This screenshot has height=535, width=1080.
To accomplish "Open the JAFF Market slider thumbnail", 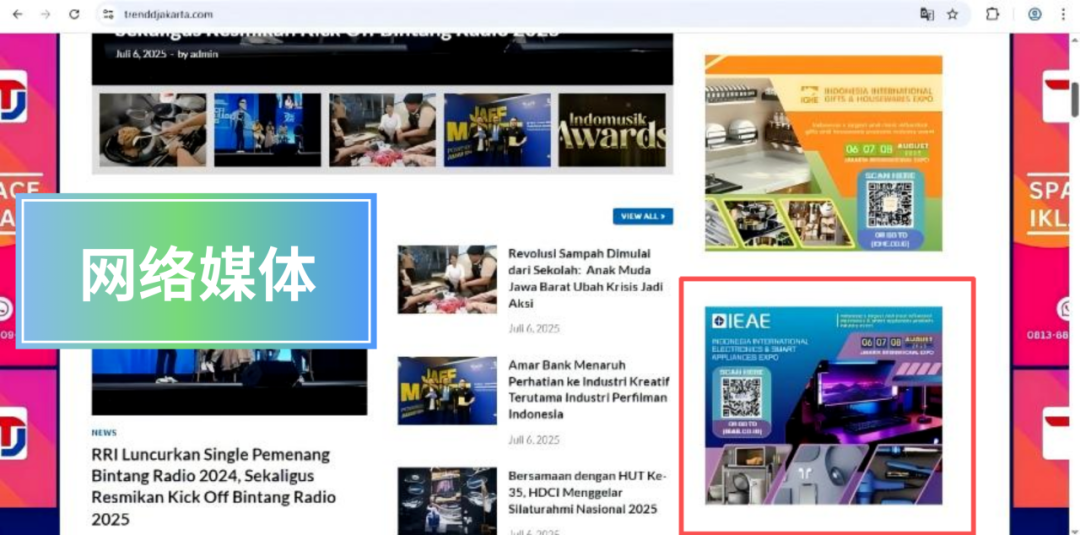I will pos(497,130).
